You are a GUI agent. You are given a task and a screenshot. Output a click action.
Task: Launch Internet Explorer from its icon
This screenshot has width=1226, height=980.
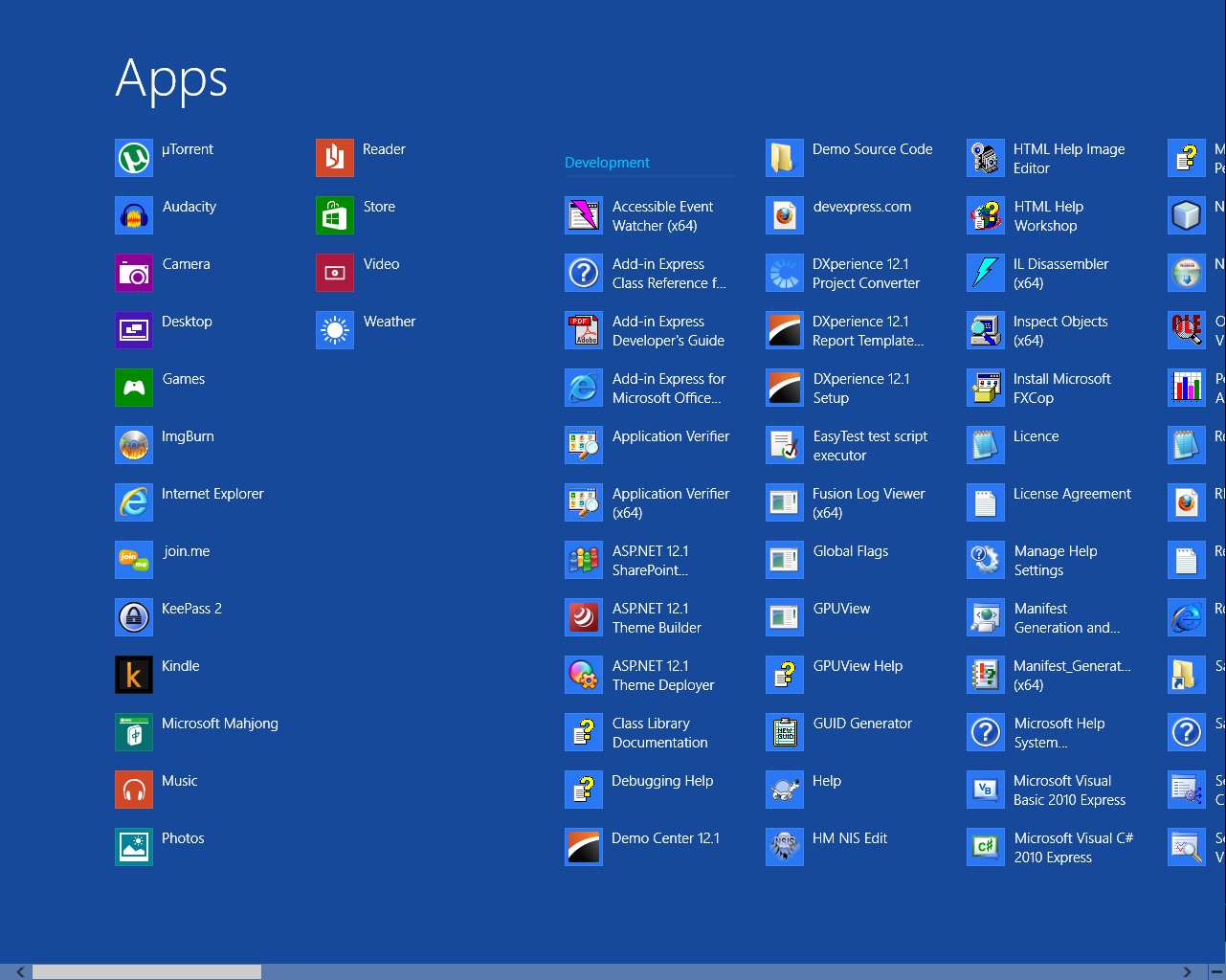coord(134,502)
